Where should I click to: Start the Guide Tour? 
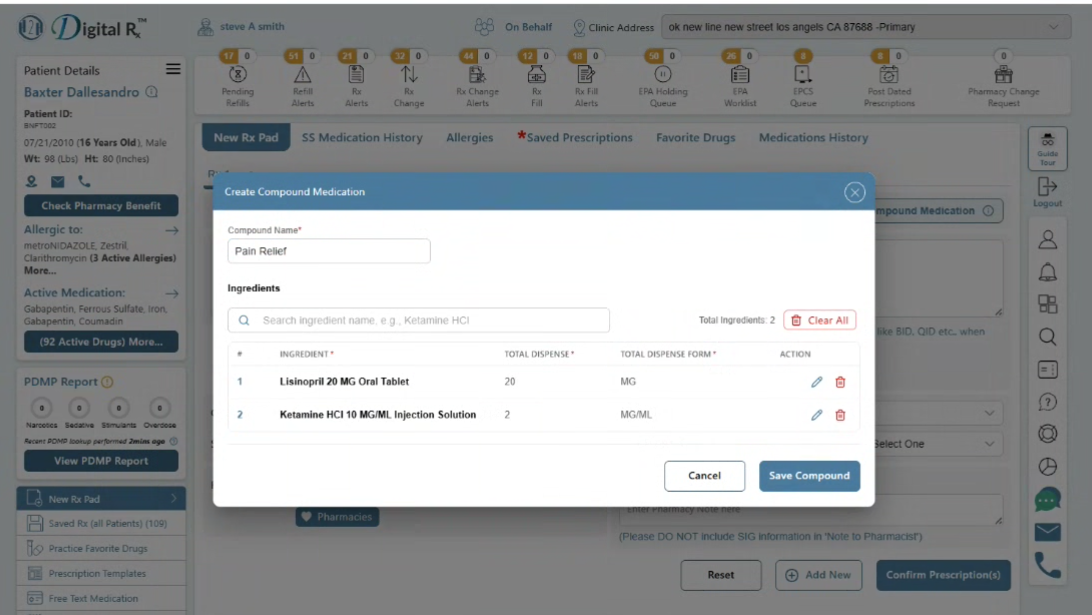(1047, 148)
